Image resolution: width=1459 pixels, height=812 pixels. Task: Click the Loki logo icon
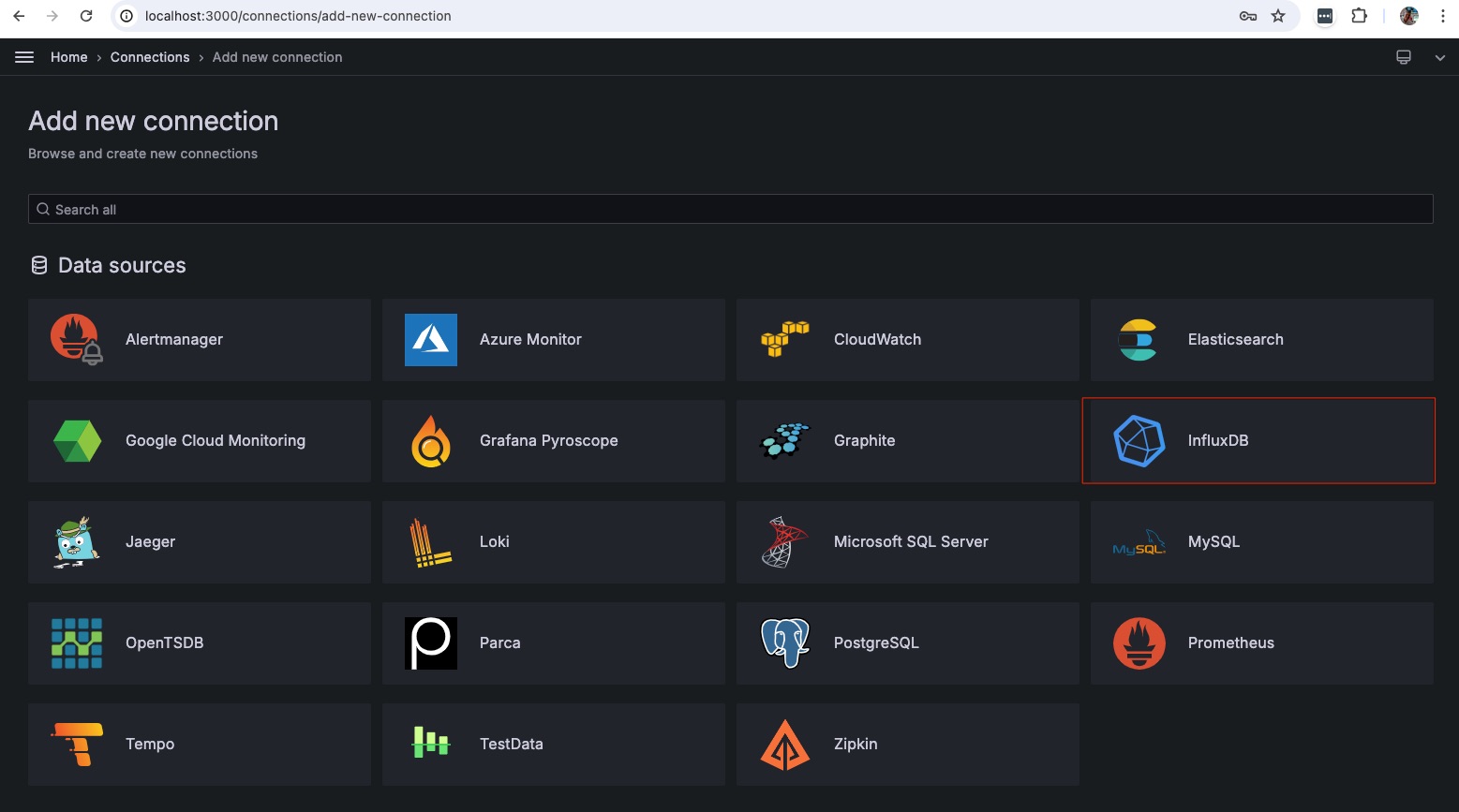[x=431, y=543]
